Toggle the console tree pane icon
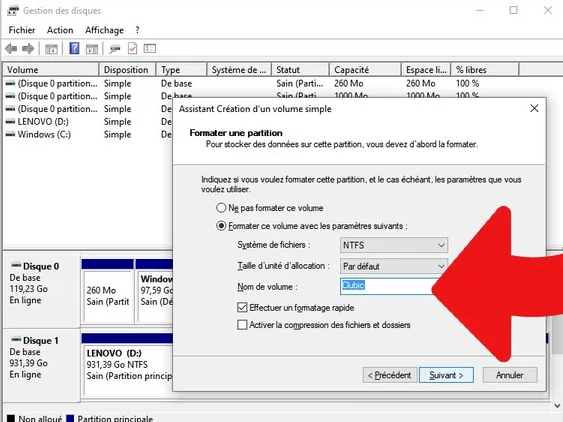 pos(51,49)
